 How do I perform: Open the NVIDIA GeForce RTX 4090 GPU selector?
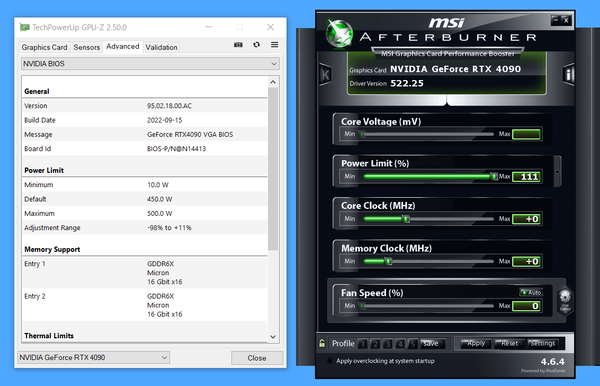tap(93, 357)
